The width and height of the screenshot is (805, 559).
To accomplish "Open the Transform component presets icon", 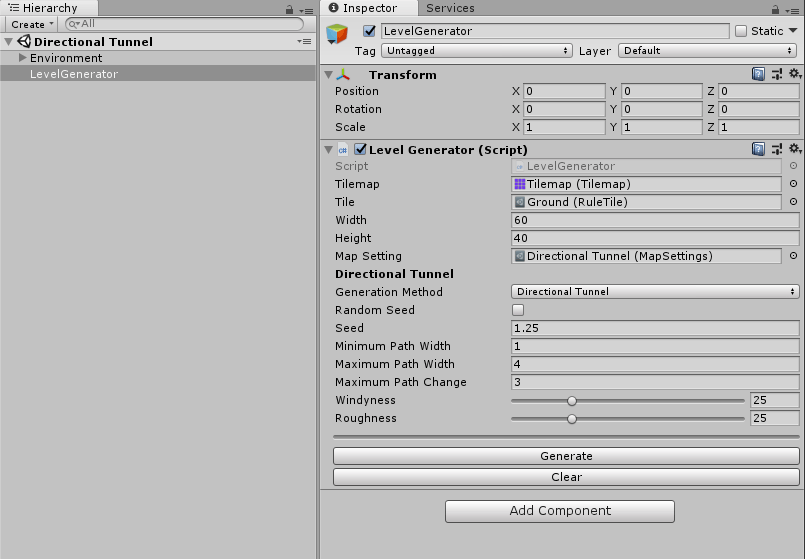I will pyautogui.click(x=777, y=74).
